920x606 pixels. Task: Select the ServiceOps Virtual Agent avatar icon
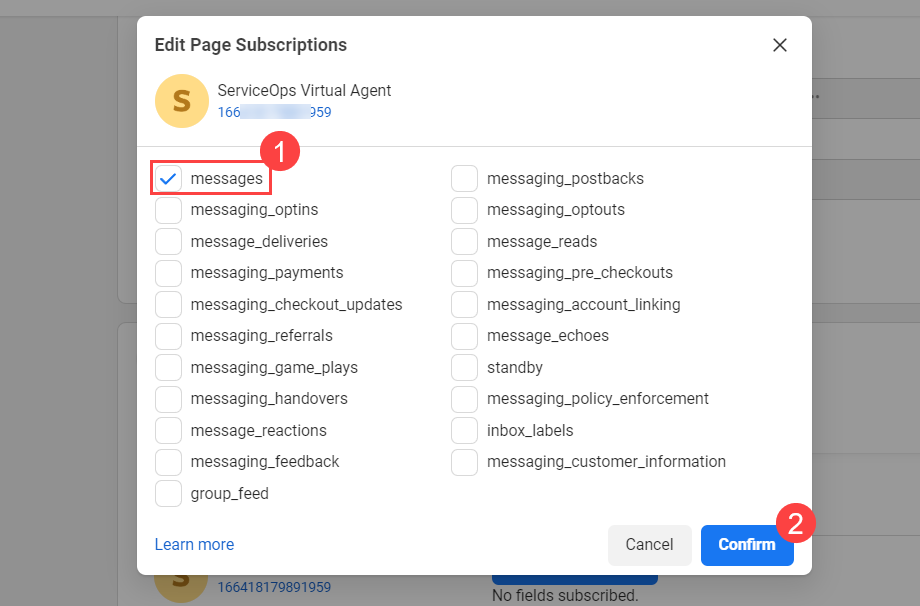click(x=181, y=100)
